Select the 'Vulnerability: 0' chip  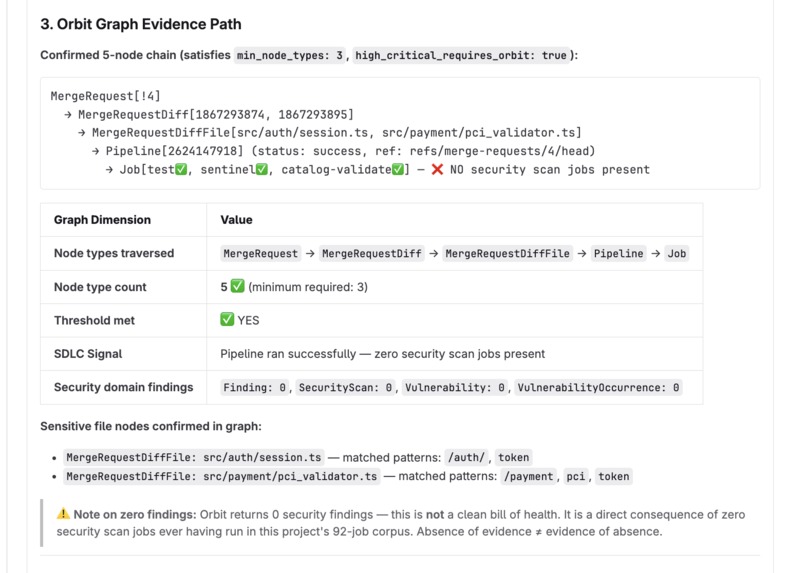tap(455, 388)
